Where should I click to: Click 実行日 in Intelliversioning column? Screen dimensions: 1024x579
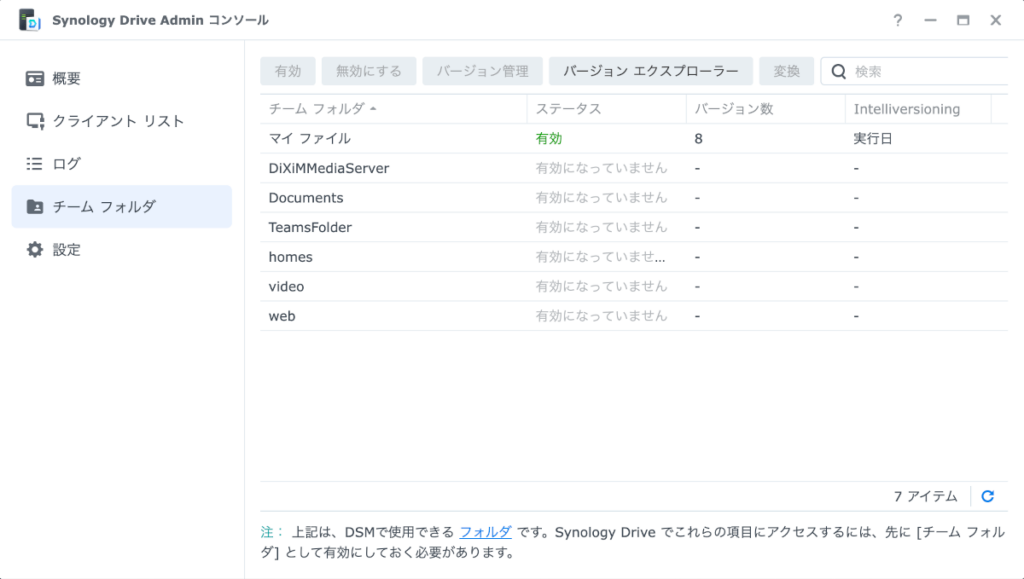pos(872,138)
